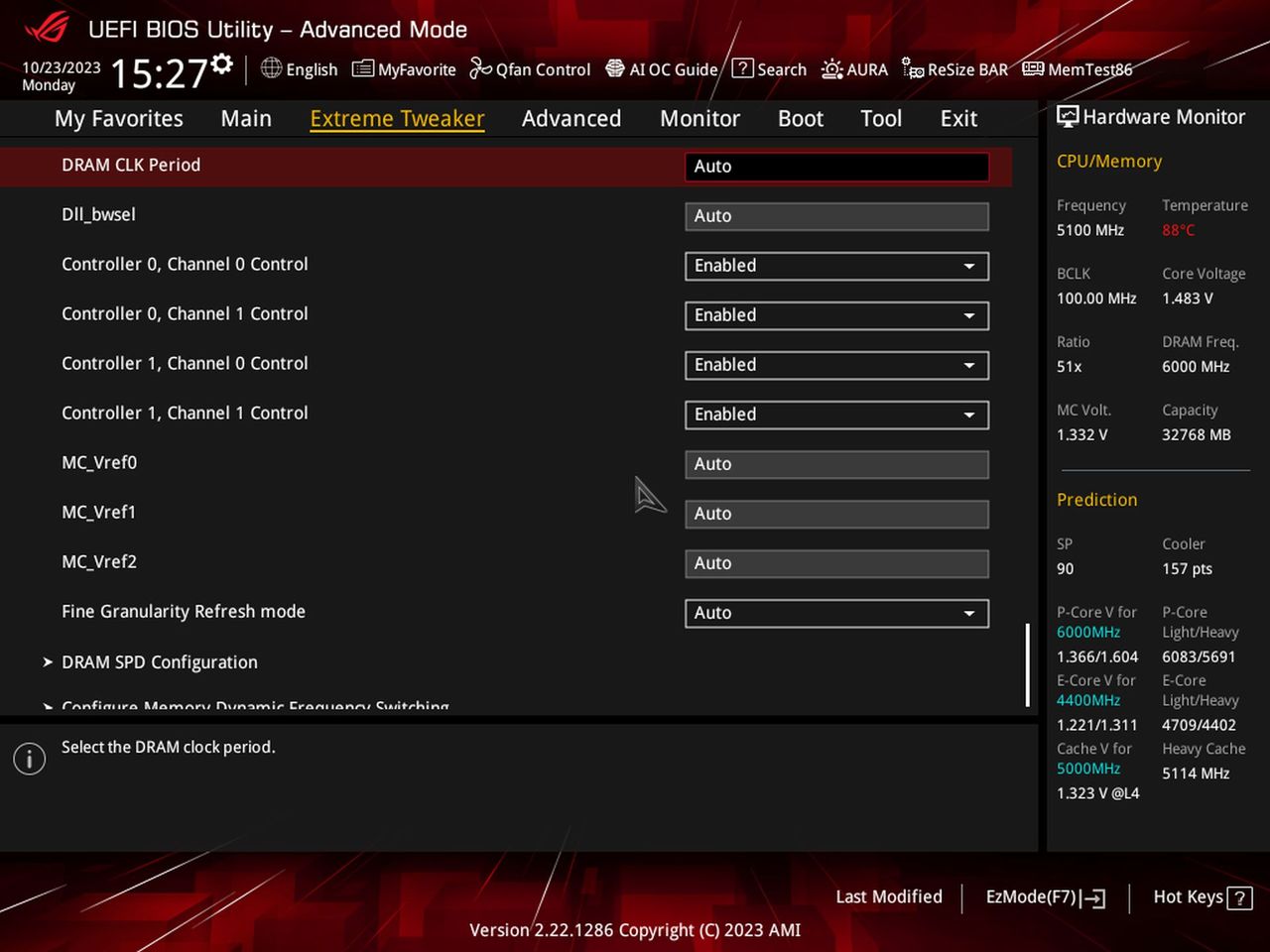Image resolution: width=1270 pixels, height=952 pixels.
Task: Switch to My Favorites tab
Action: point(119,119)
